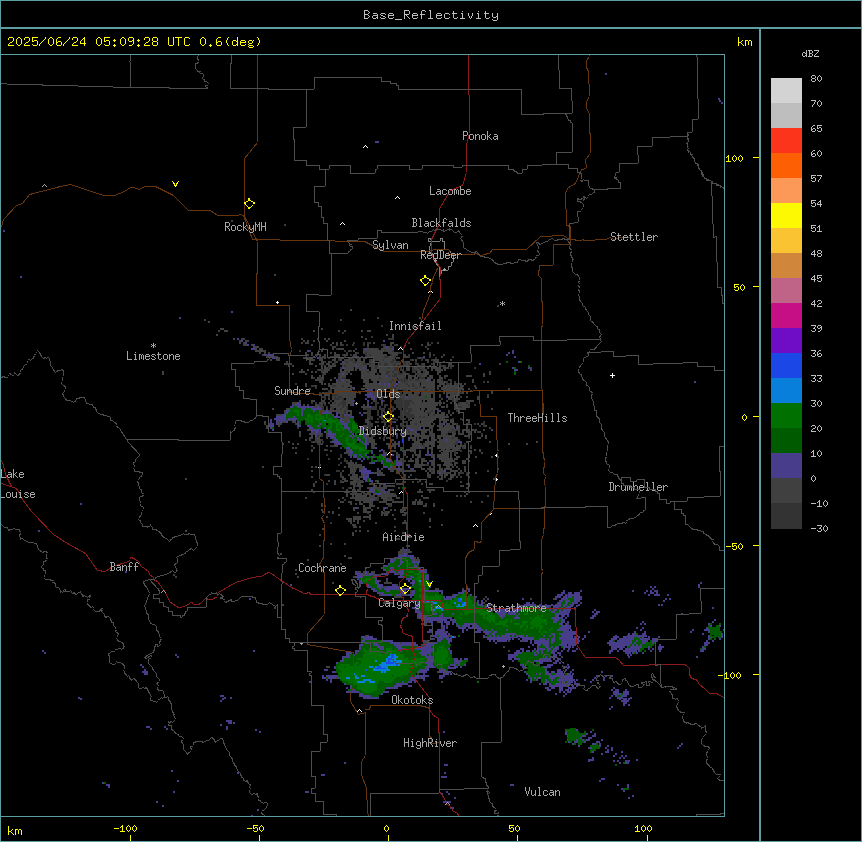Viewport: 862px width, 842px height.
Task: Select the 33 dBZ light blue swatch
Action: pos(786,390)
